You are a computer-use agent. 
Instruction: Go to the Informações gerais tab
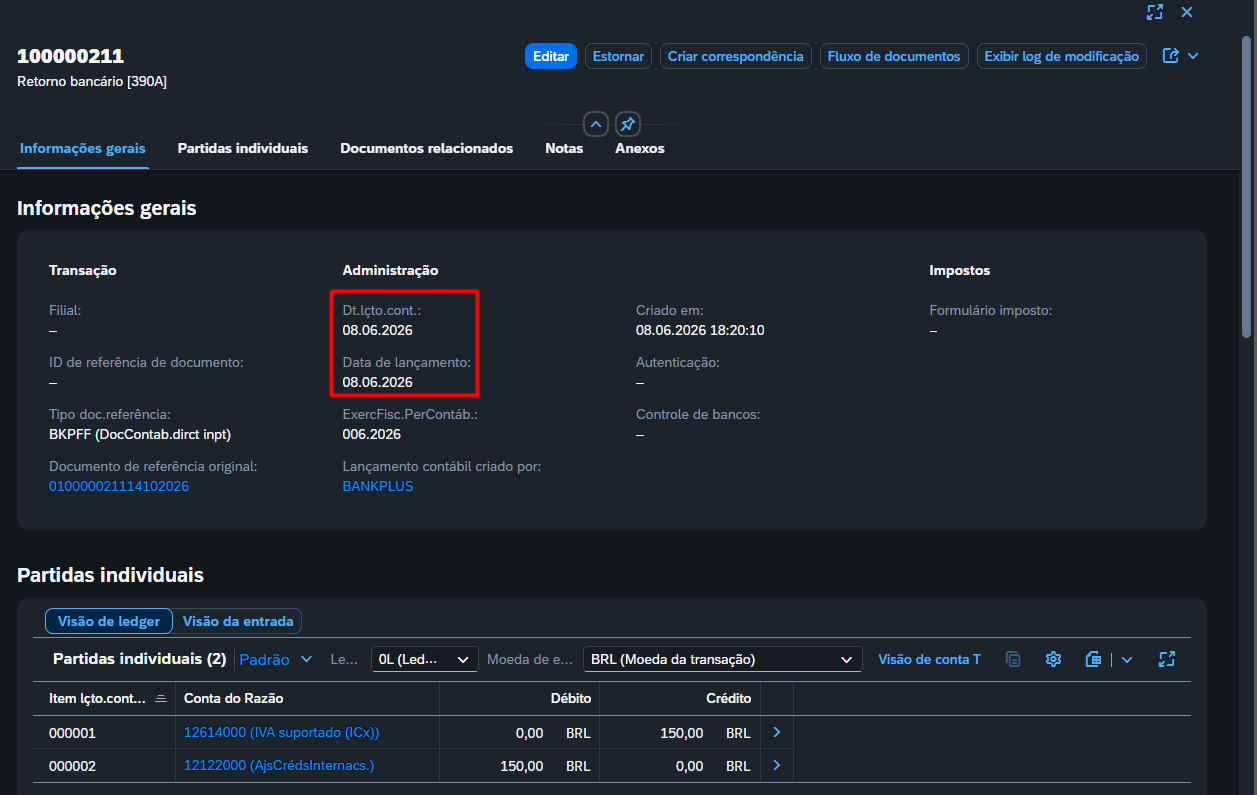[83, 148]
